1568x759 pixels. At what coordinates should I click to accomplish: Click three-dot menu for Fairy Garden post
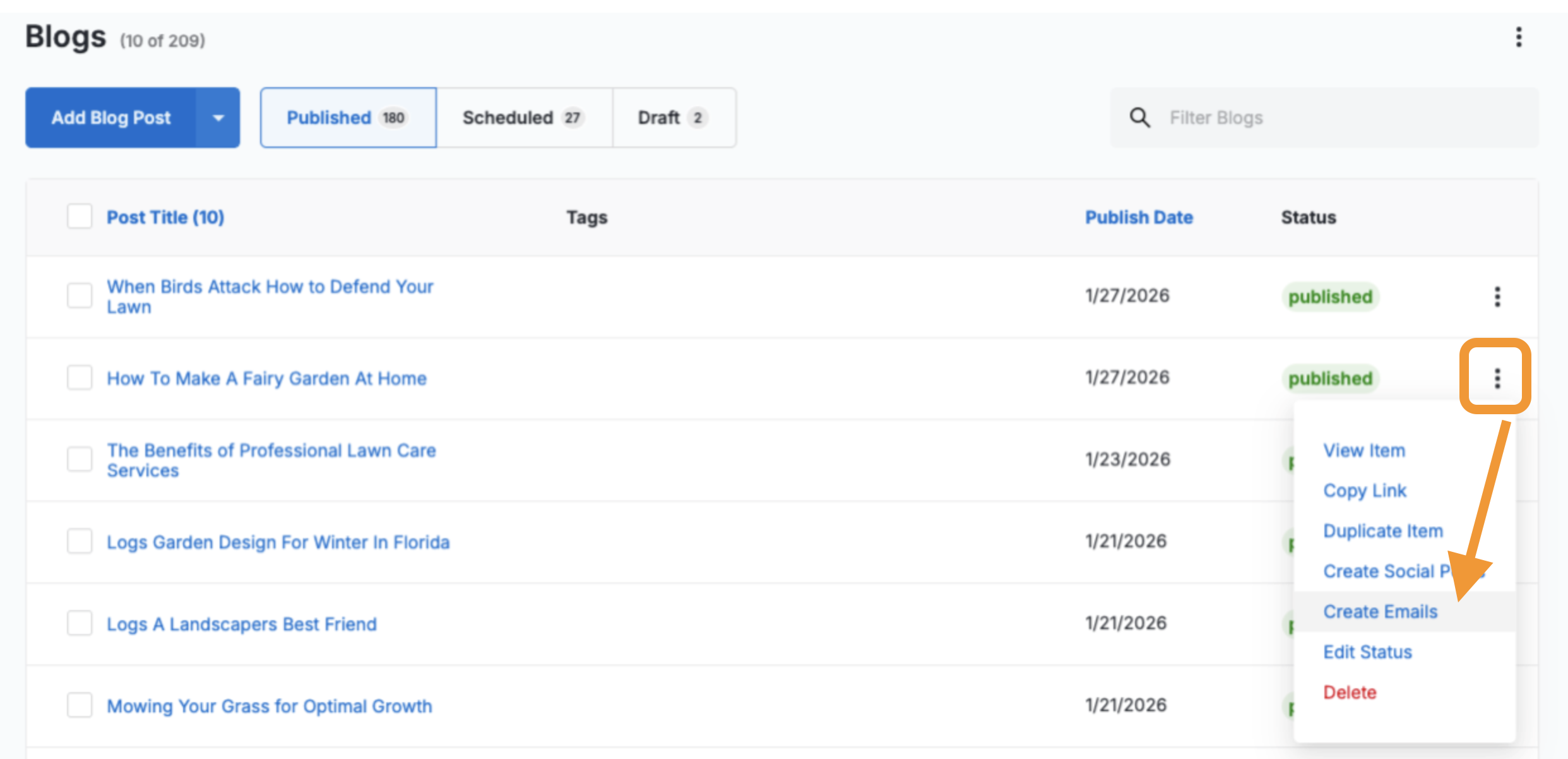click(x=1497, y=378)
